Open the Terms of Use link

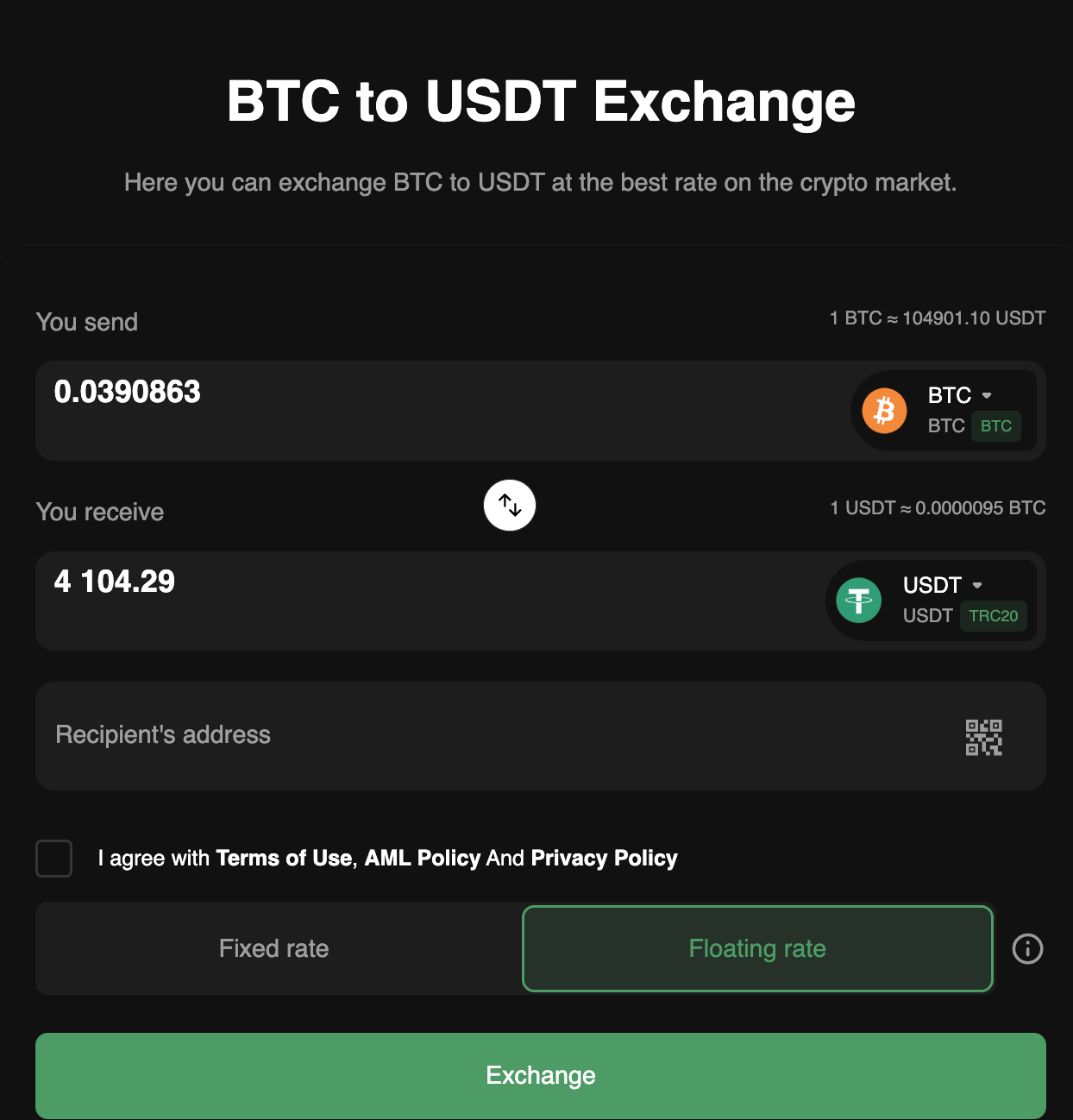pyautogui.click(x=284, y=859)
